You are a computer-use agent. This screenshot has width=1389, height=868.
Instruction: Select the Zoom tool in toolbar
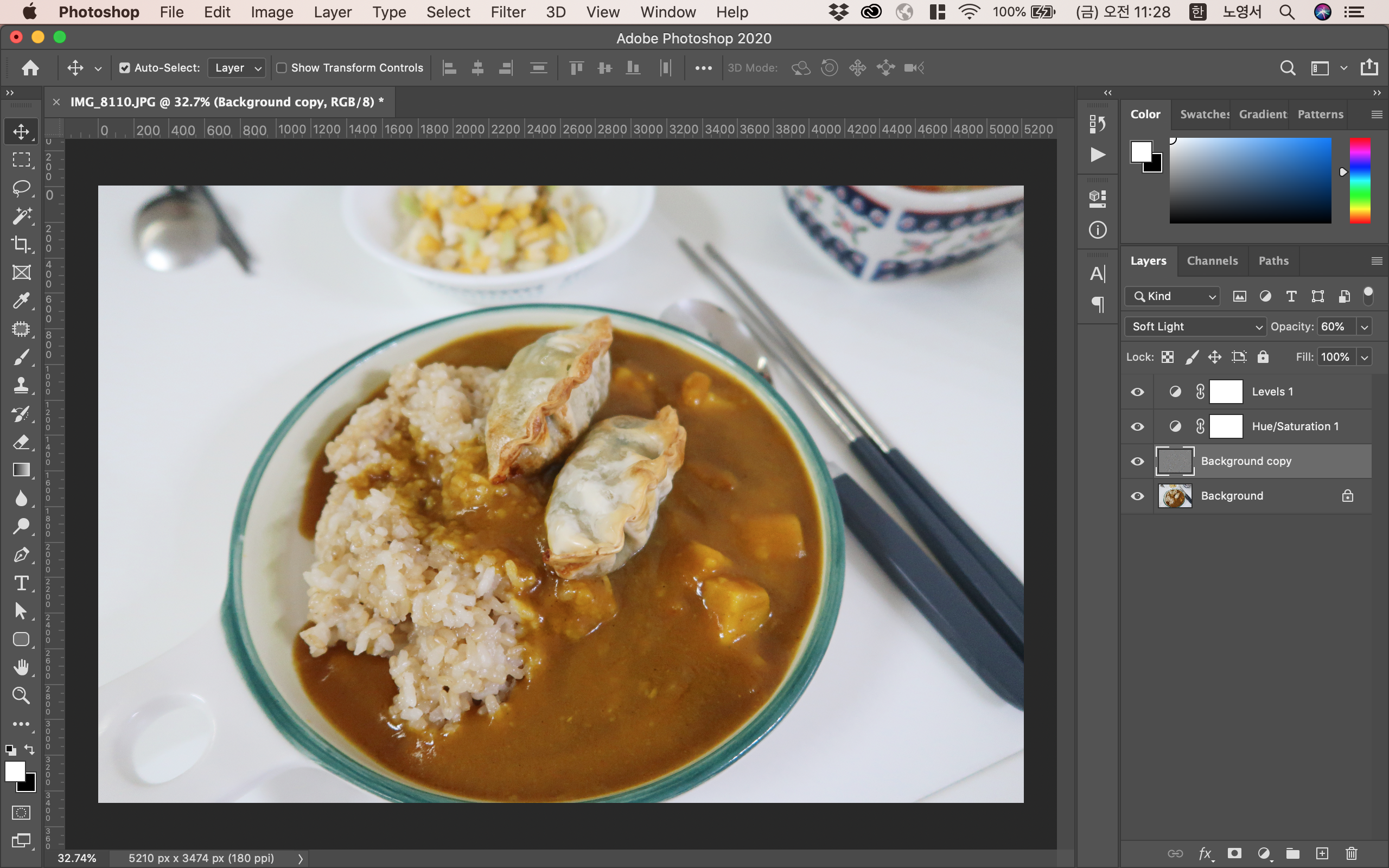click(21, 696)
